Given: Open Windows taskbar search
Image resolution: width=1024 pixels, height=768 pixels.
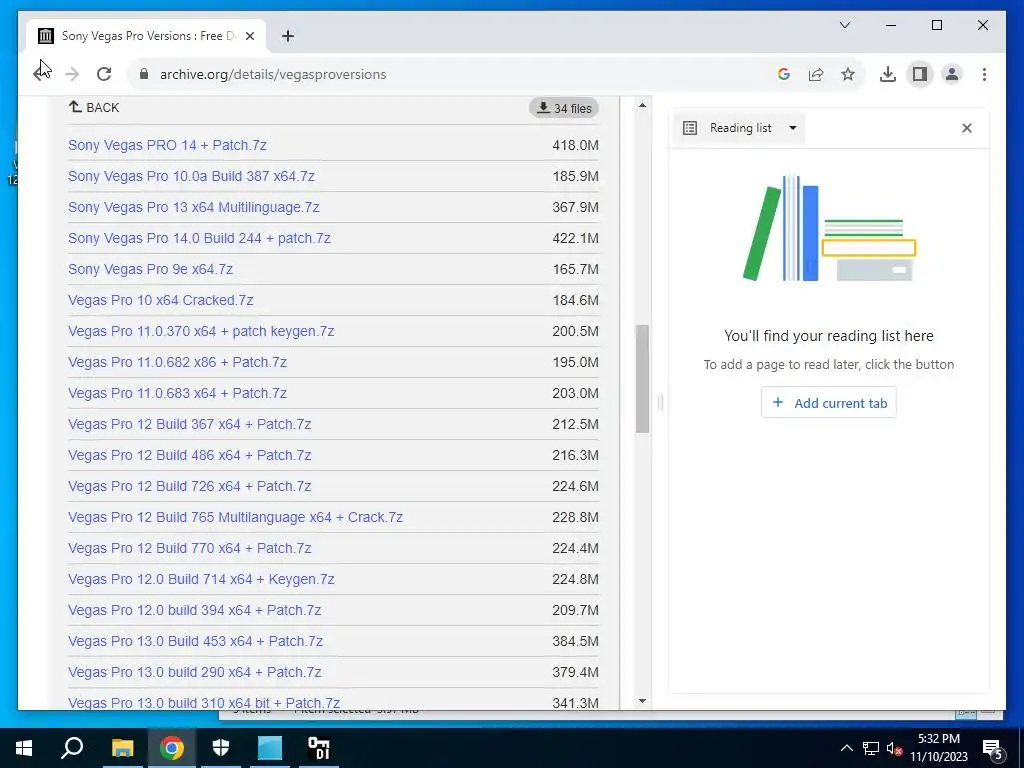Looking at the screenshot, I should tap(72, 748).
